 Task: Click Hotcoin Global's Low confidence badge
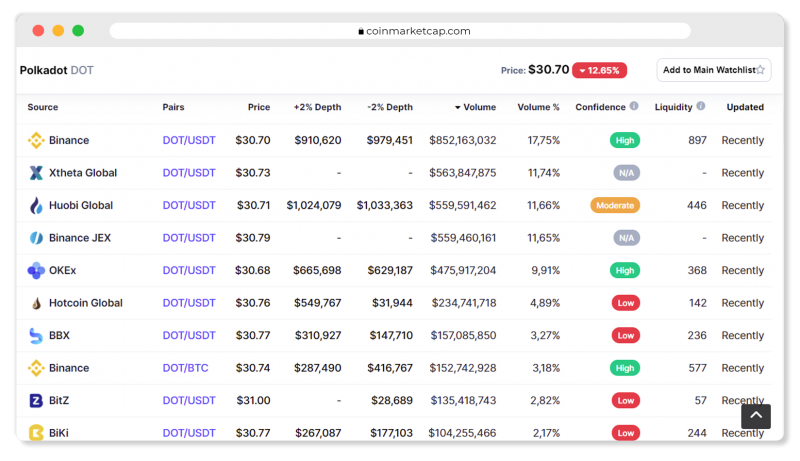coord(626,303)
